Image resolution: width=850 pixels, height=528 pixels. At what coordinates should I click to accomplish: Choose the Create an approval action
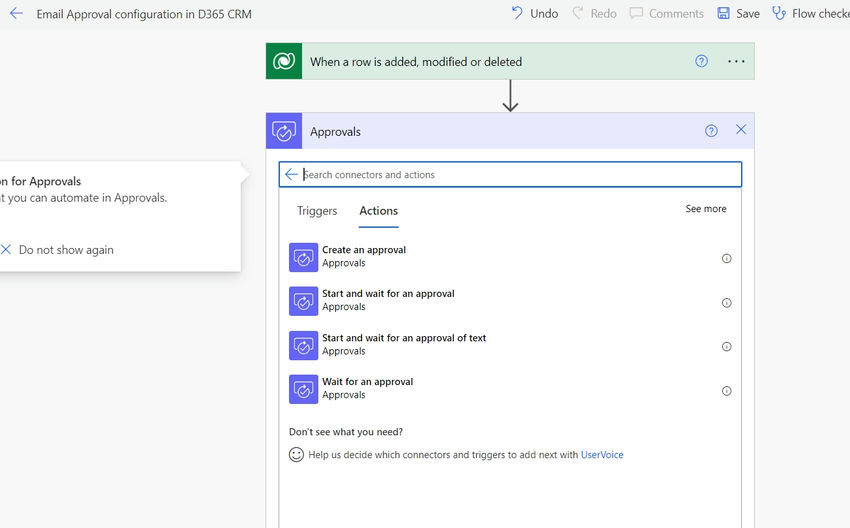coord(364,250)
